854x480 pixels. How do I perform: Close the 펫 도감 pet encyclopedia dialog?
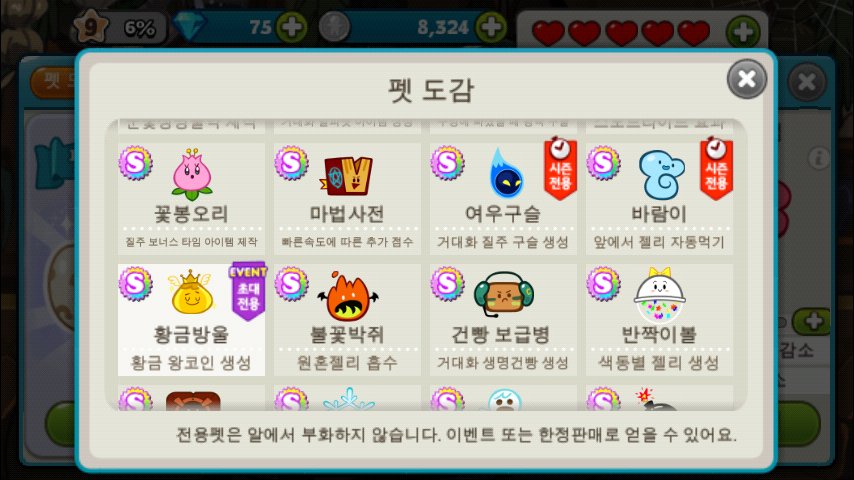(x=747, y=79)
